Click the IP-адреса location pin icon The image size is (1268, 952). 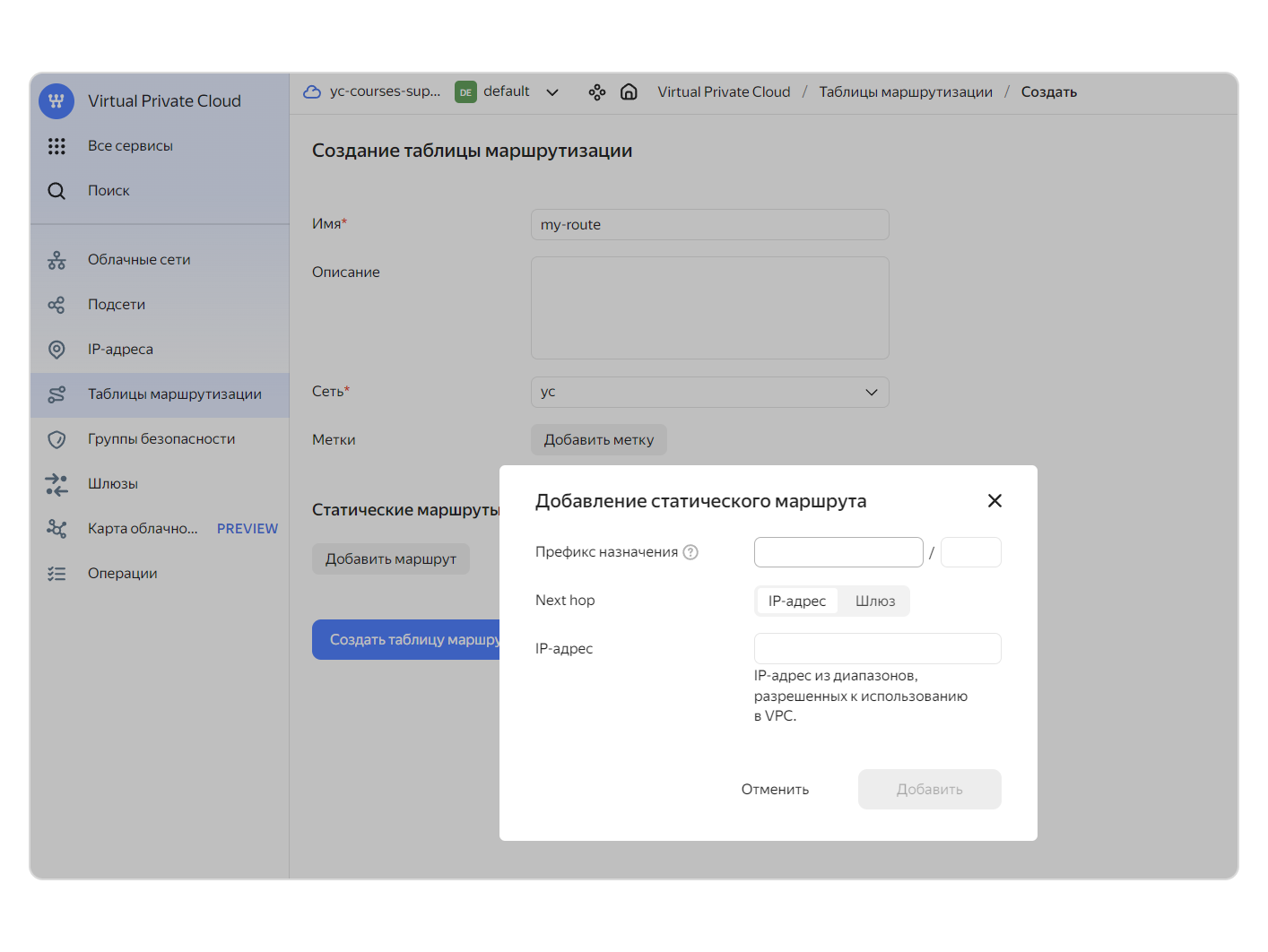click(56, 350)
